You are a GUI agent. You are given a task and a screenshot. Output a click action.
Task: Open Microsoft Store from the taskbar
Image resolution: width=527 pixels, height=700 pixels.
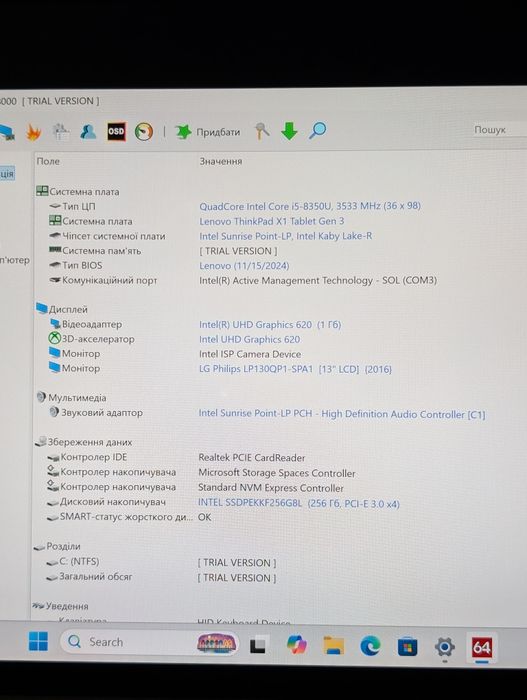(407, 646)
